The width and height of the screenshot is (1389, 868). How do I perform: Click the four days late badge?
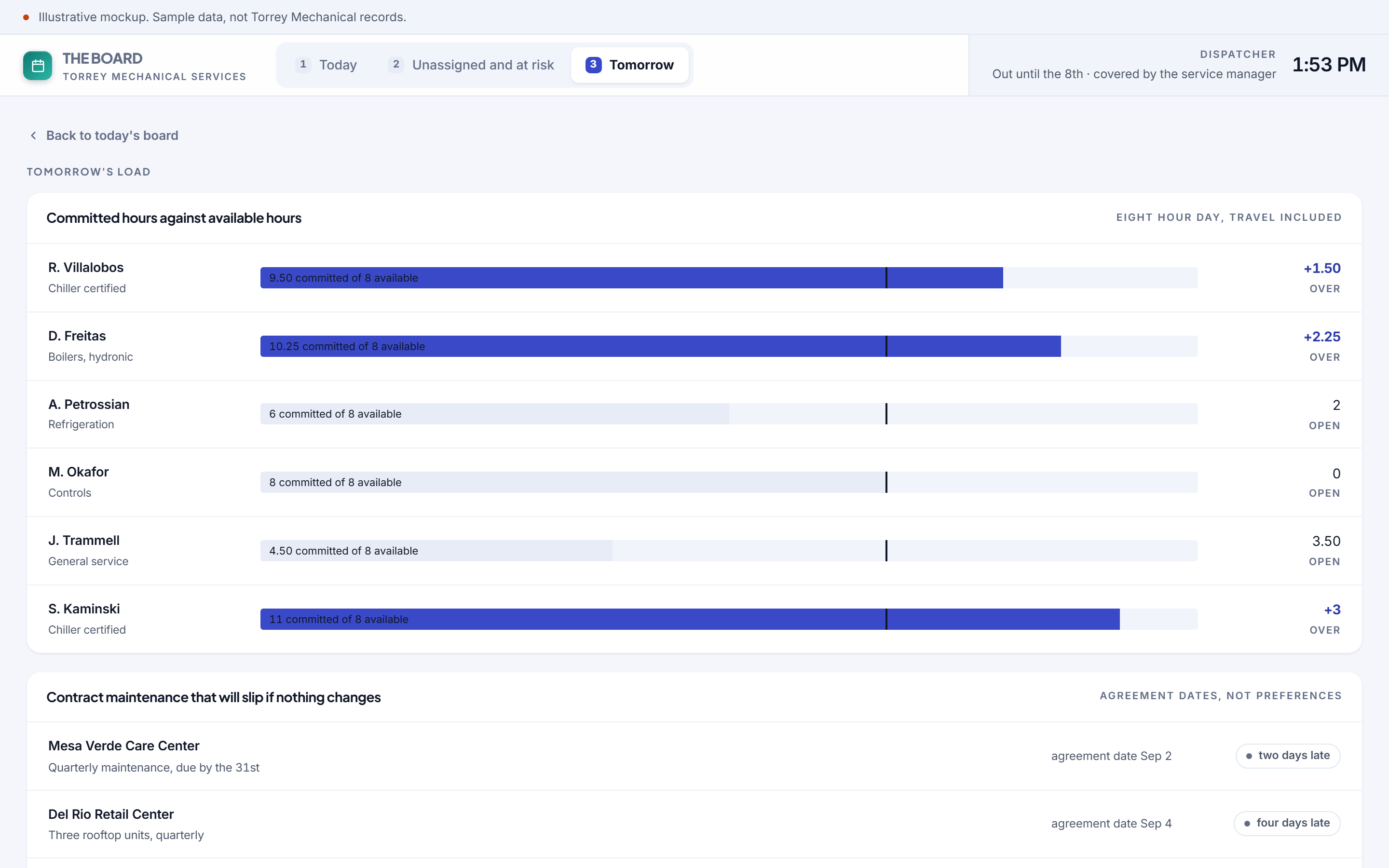click(1287, 823)
